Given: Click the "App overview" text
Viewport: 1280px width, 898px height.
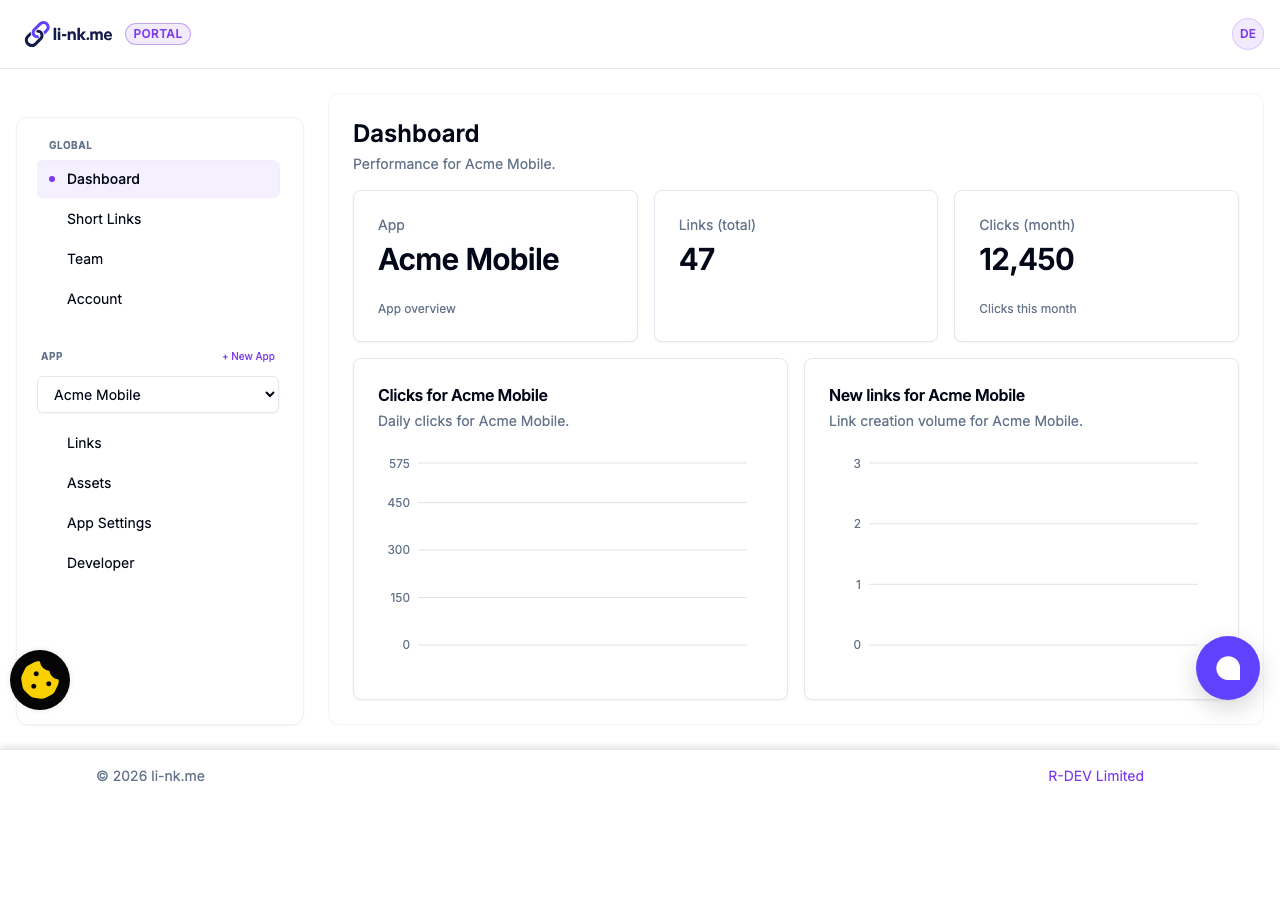Looking at the screenshot, I should click(x=417, y=309).
